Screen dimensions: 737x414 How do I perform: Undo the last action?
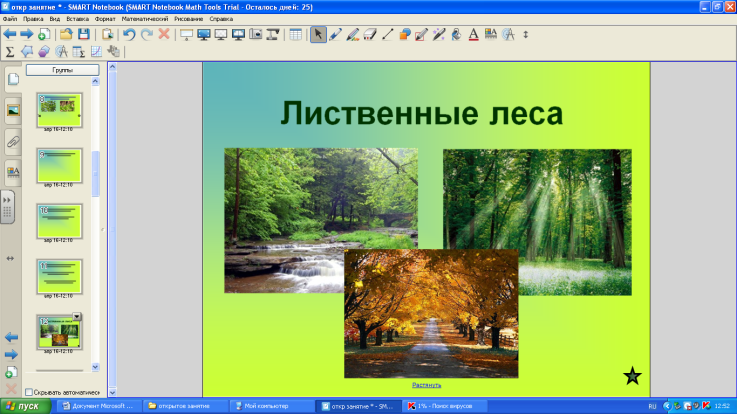(129, 34)
